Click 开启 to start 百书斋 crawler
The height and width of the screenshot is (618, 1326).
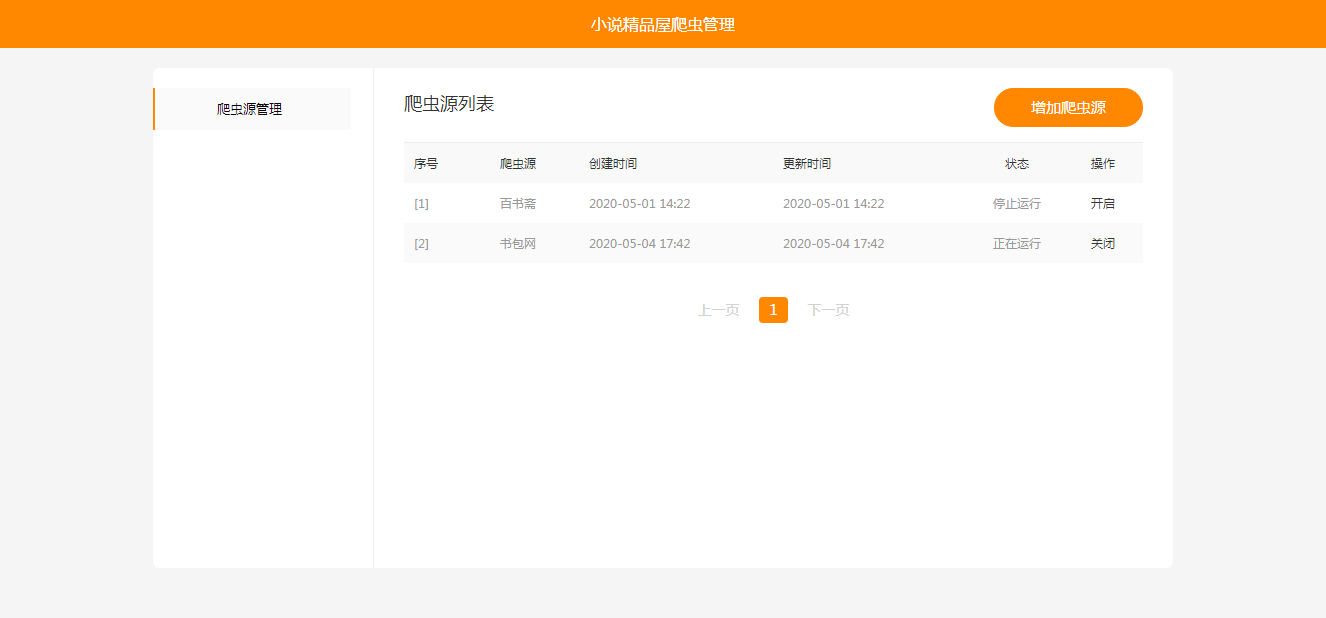[x=1103, y=204]
